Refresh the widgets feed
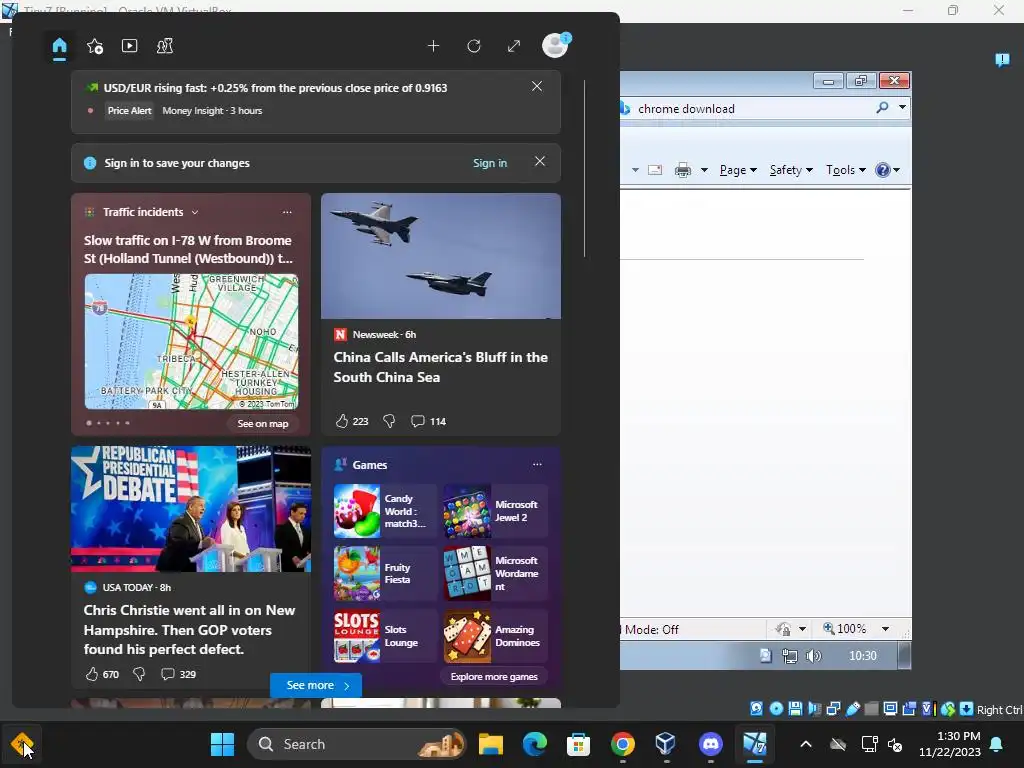This screenshot has width=1024, height=768. (x=473, y=46)
